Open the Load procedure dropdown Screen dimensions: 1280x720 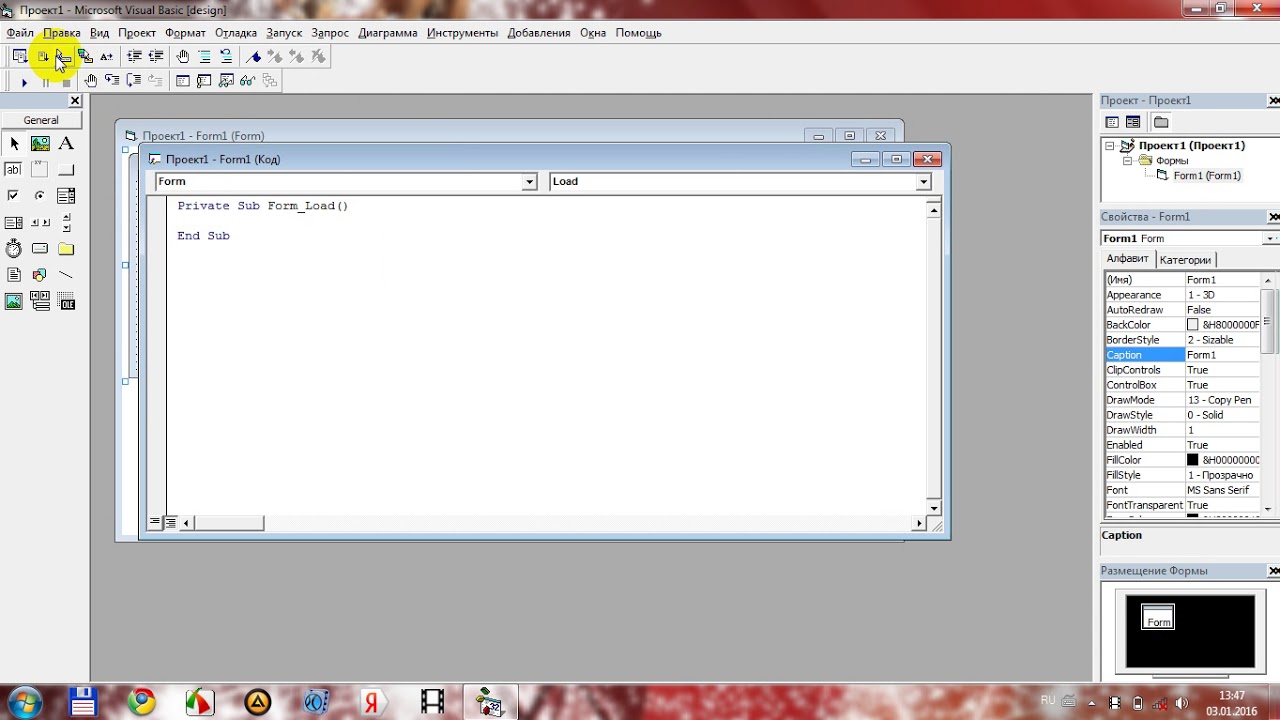923,182
